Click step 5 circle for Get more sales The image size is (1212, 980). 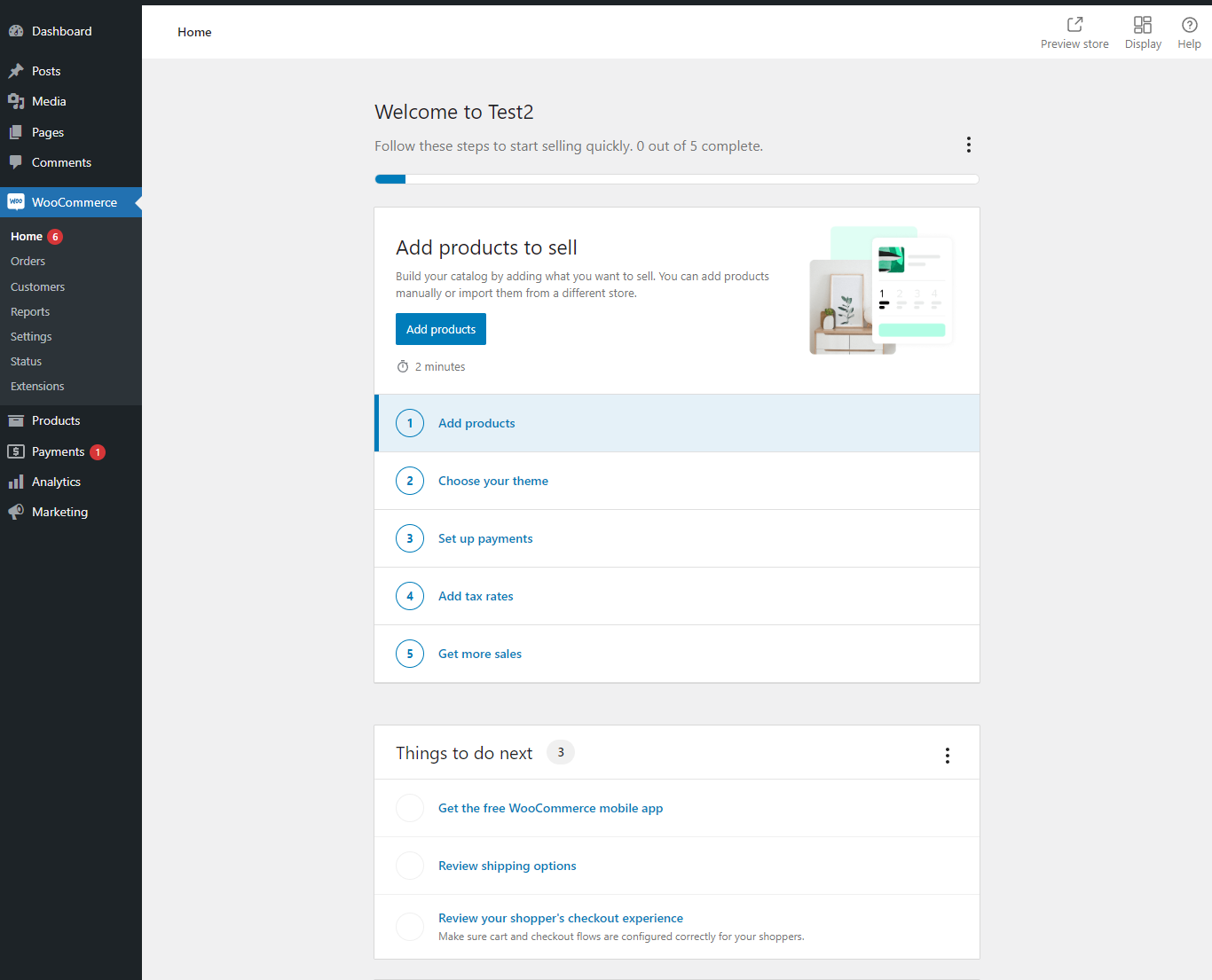tap(410, 654)
